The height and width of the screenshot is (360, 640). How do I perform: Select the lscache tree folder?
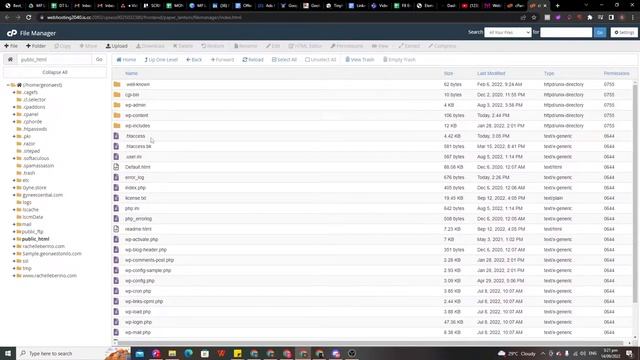tap(31, 210)
